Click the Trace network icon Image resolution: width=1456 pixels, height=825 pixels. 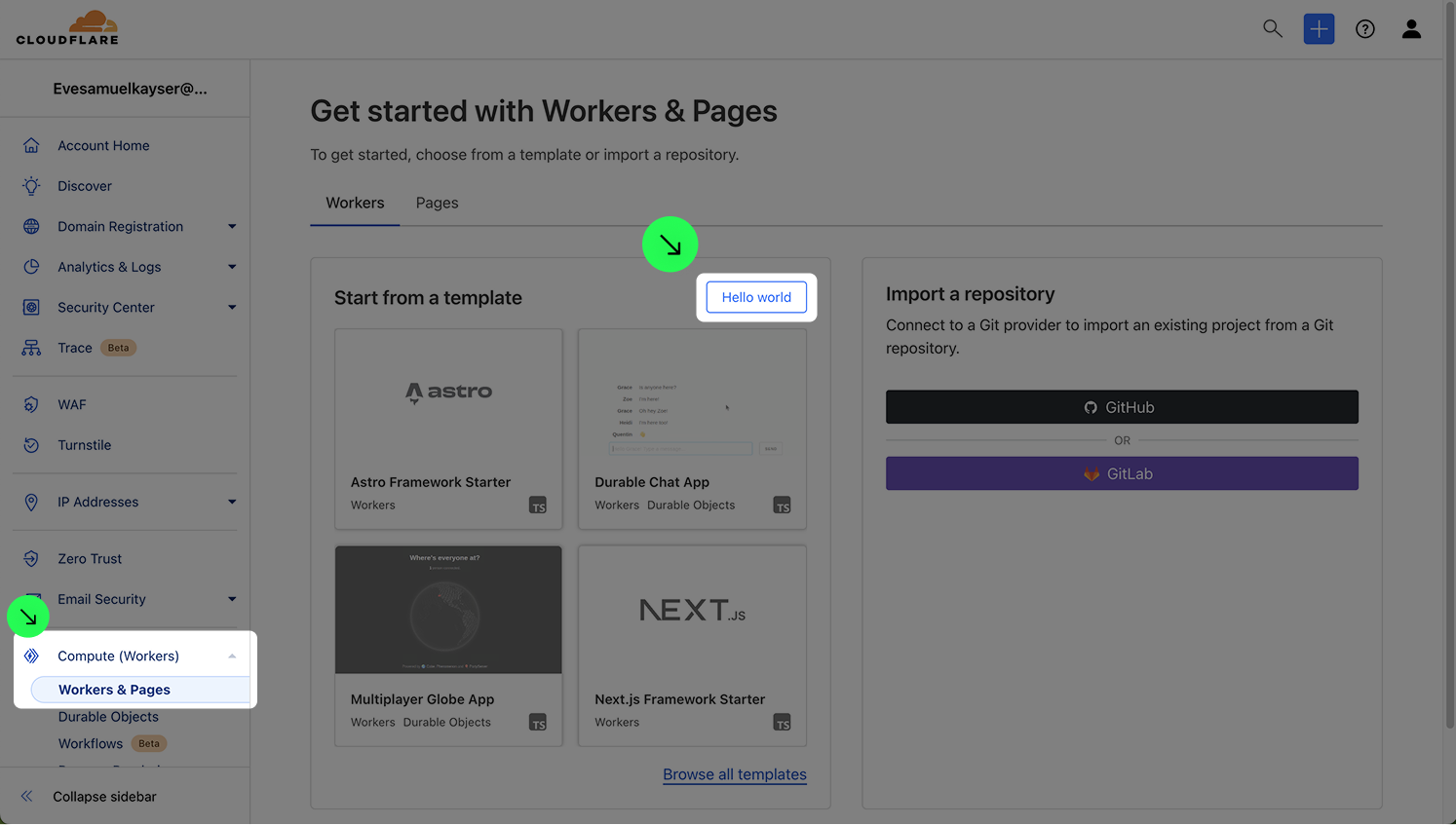coord(31,348)
